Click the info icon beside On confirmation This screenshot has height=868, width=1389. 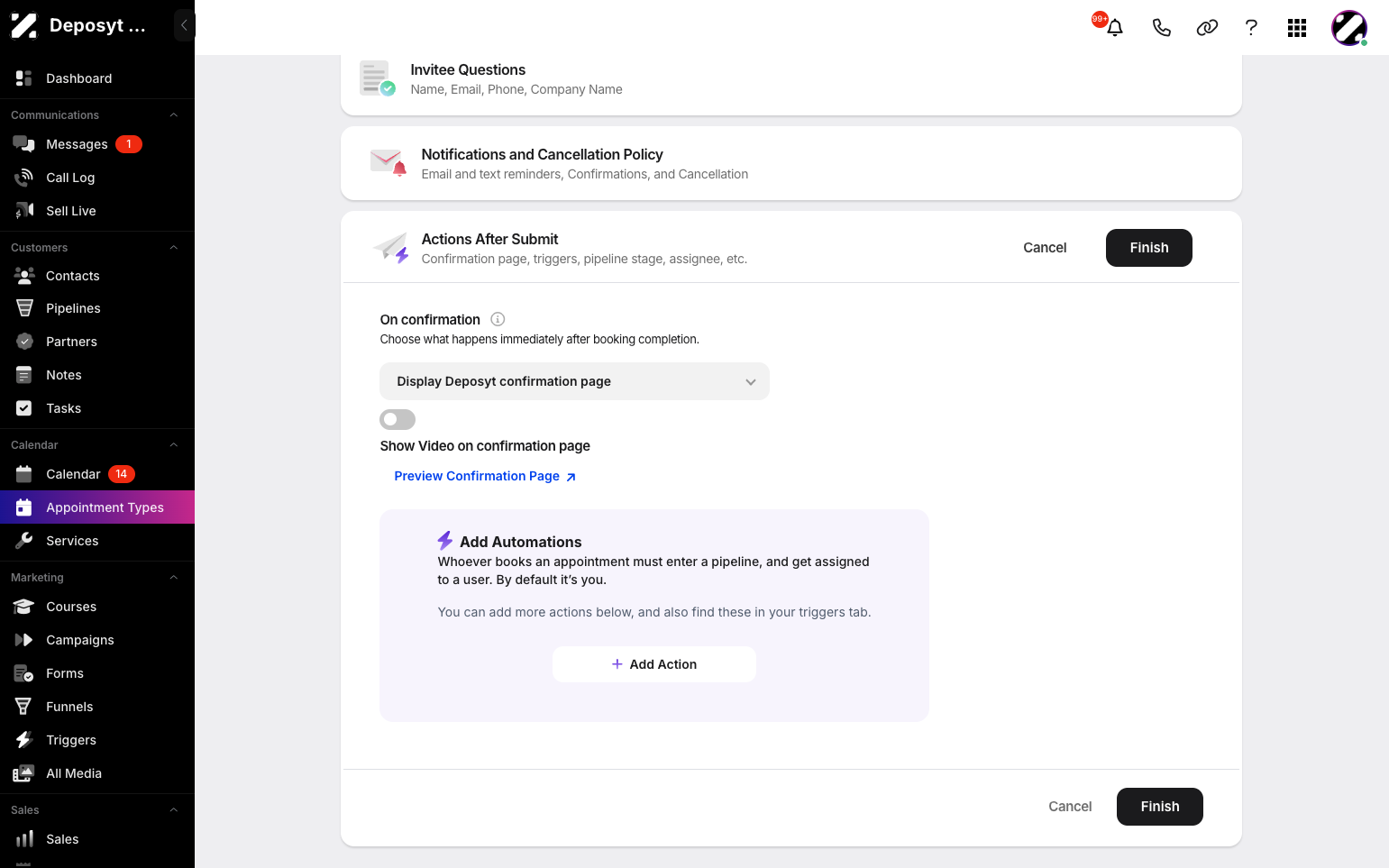[498, 319]
